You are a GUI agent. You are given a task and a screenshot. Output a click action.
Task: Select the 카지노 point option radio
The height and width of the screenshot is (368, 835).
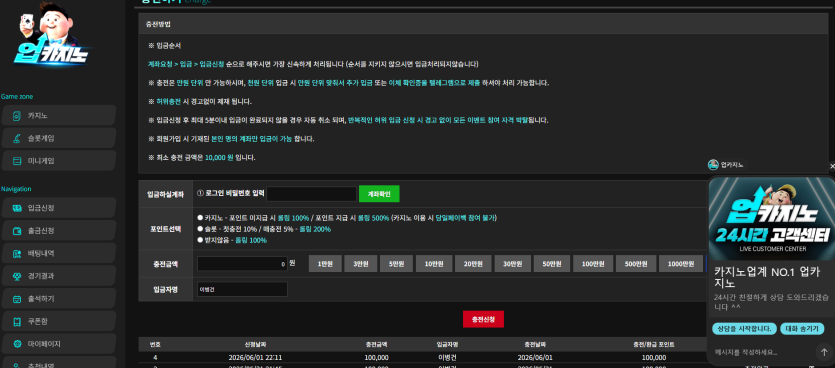200,218
